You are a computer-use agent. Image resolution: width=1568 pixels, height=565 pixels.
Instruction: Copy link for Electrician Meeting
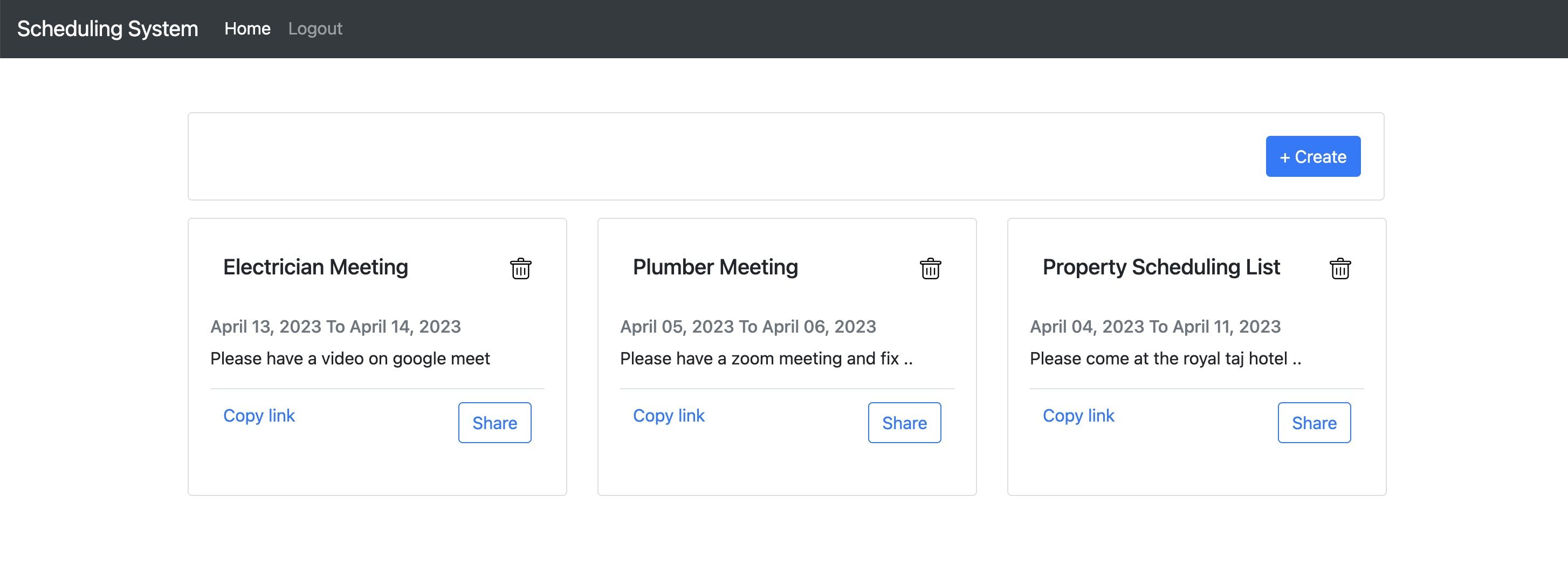pyautogui.click(x=259, y=416)
